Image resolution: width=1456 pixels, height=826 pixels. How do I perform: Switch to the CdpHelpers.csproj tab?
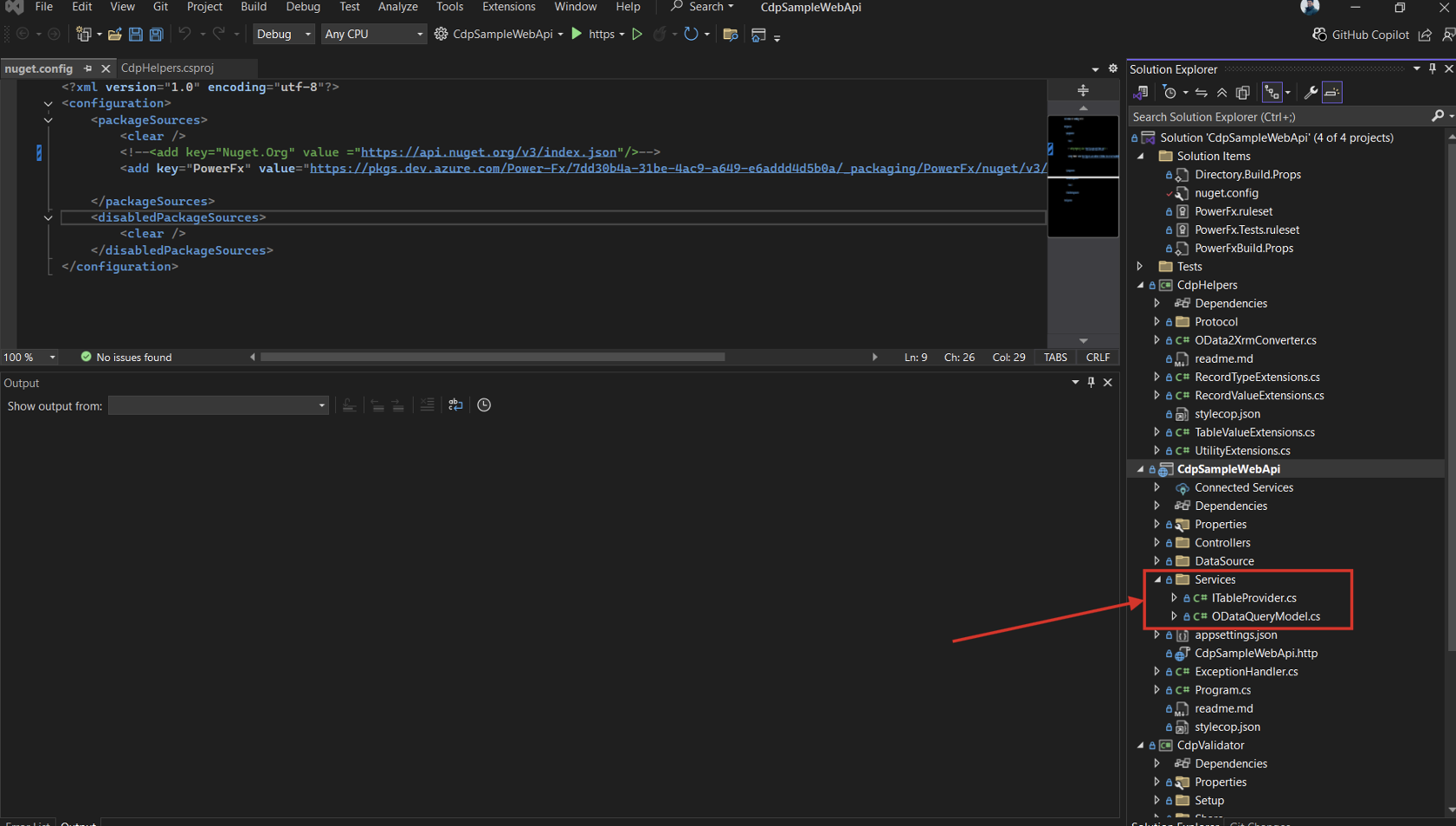(x=167, y=68)
